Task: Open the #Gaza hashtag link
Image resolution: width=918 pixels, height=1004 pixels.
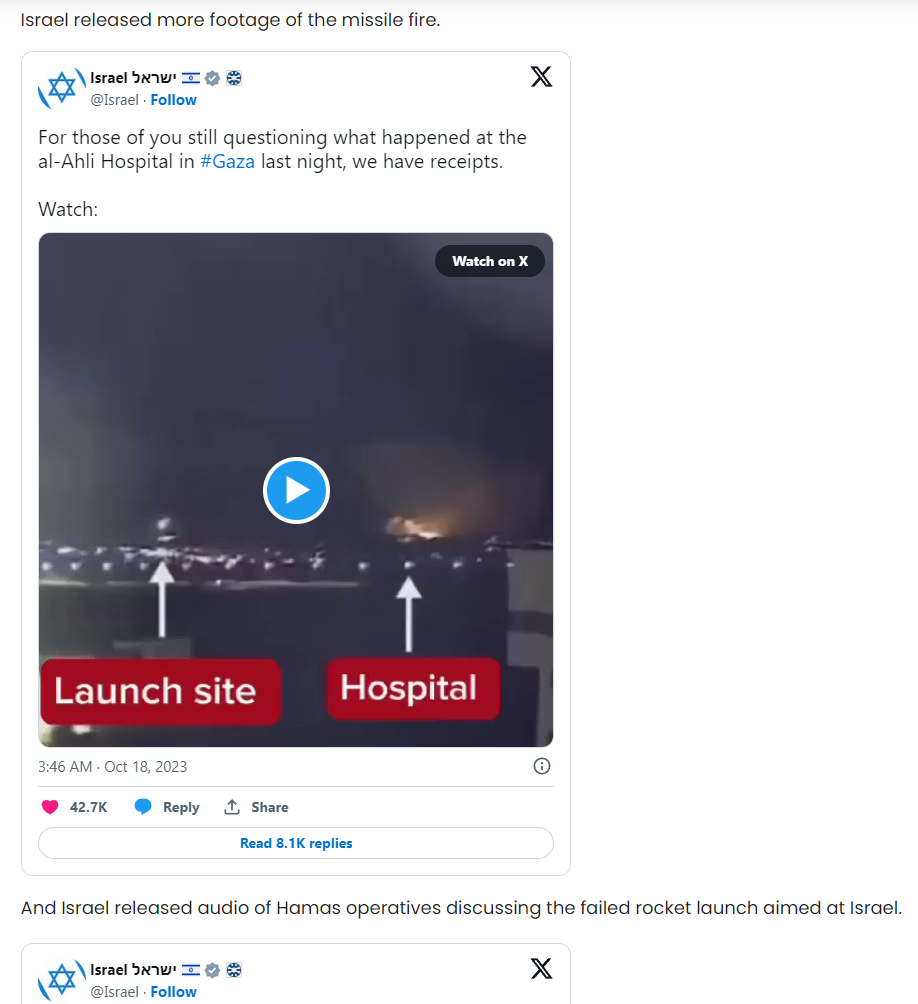Action: point(227,161)
